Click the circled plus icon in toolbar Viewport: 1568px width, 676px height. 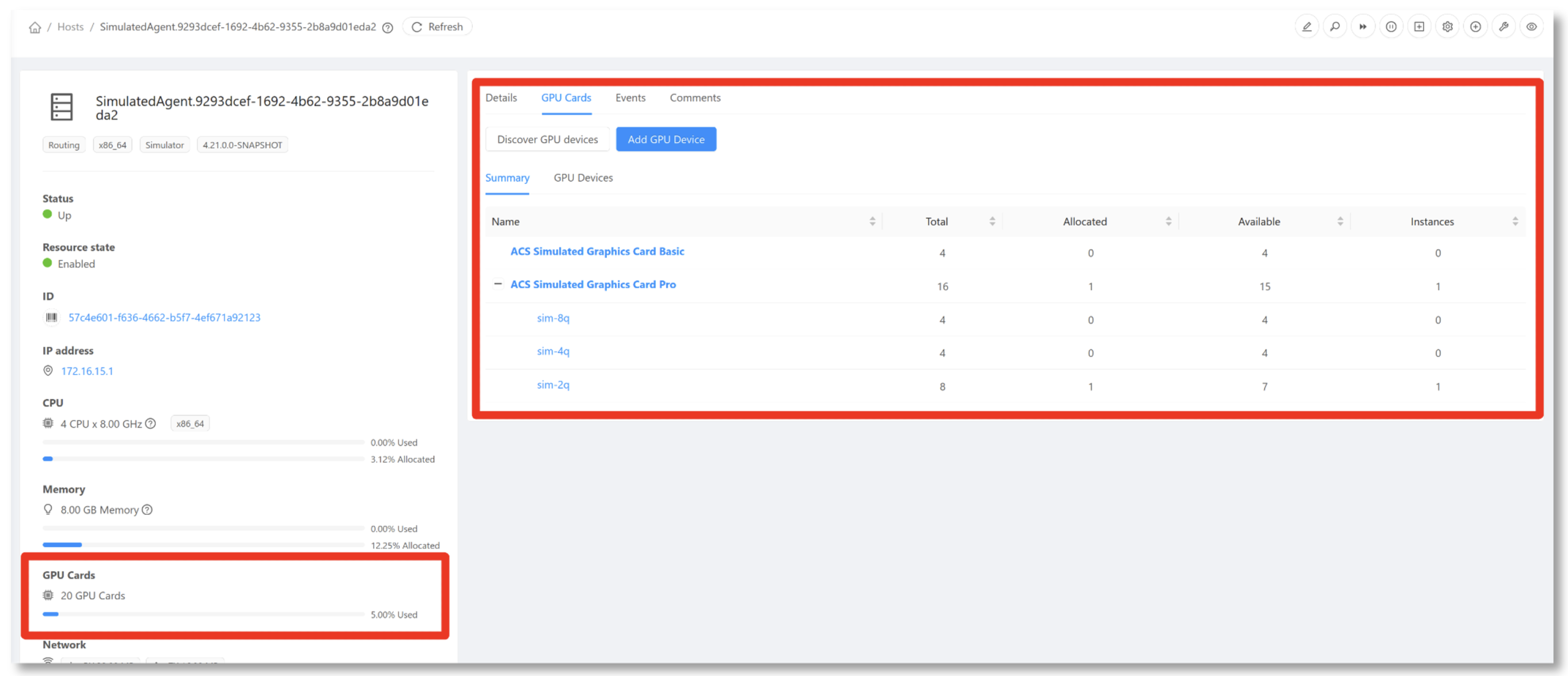(1476, 27)
